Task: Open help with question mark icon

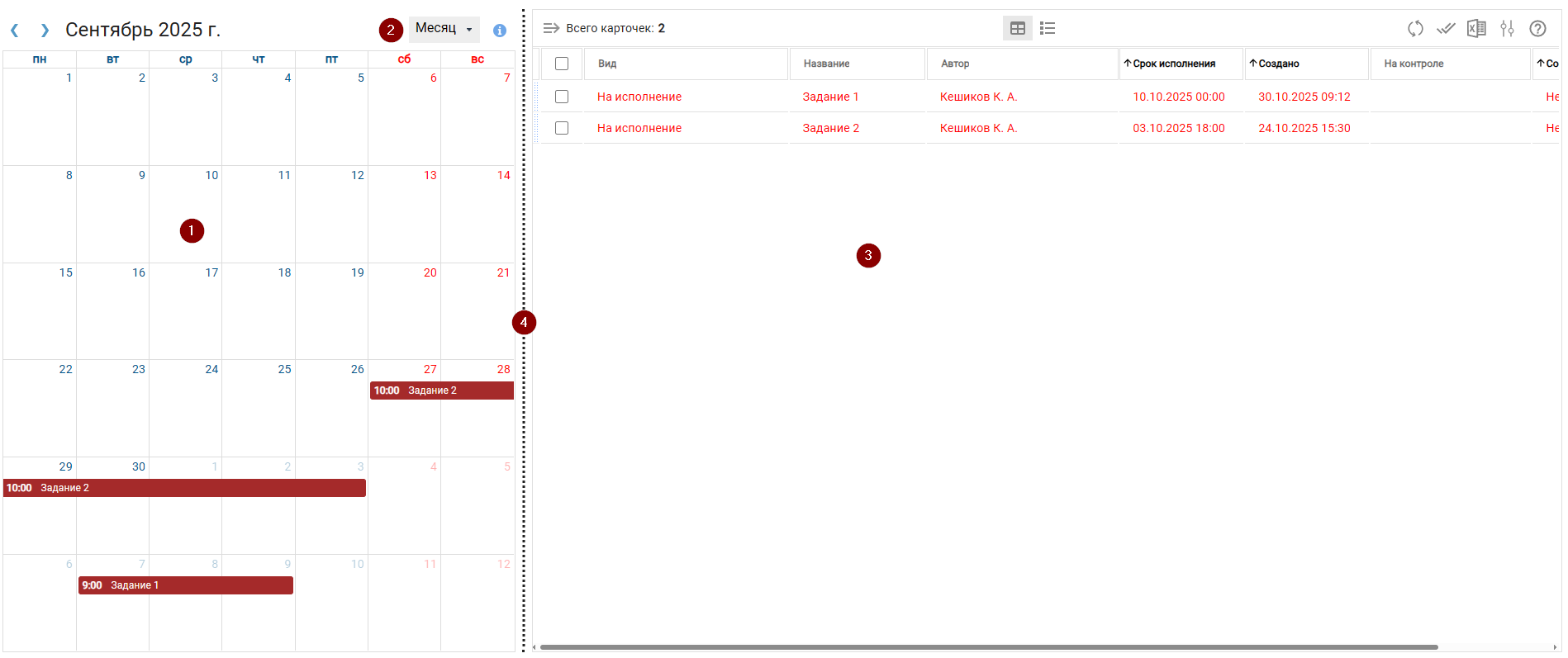Action: tap(1537, 29)
